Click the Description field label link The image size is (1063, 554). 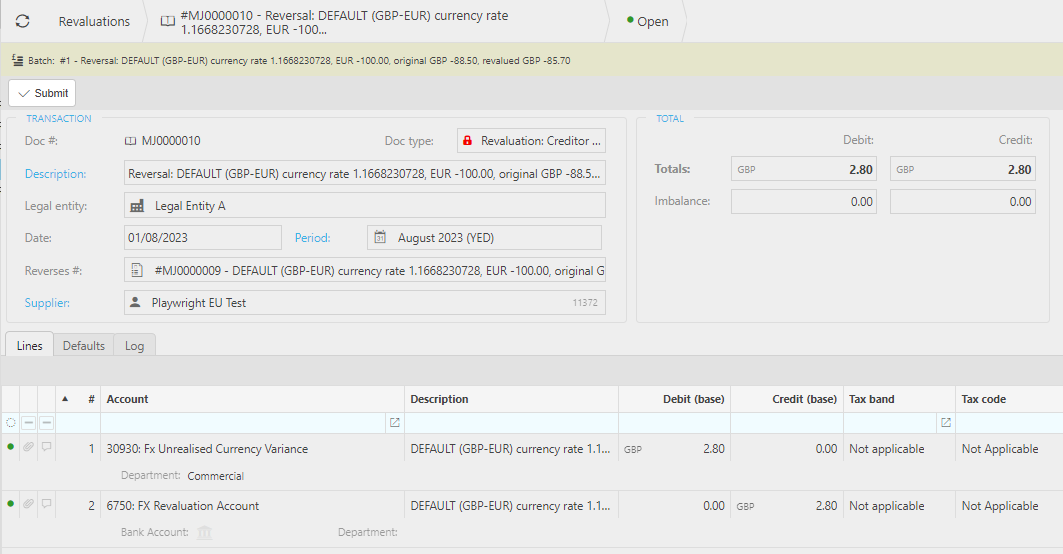(56, 174)
